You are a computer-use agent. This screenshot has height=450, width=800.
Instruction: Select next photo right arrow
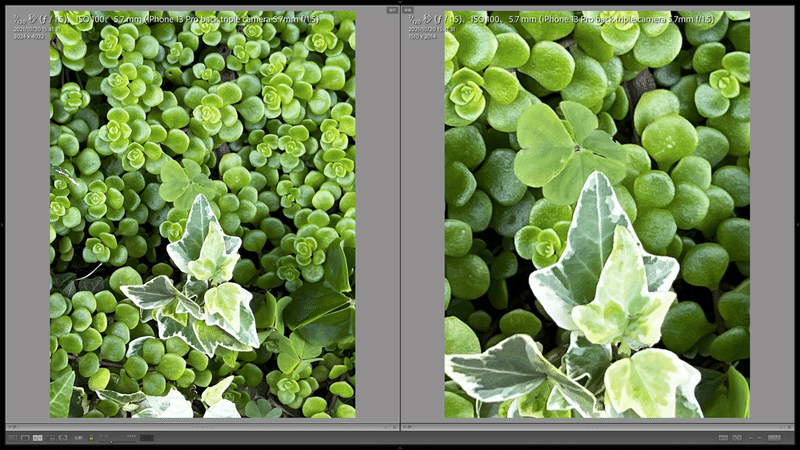[x=759, y=438]
